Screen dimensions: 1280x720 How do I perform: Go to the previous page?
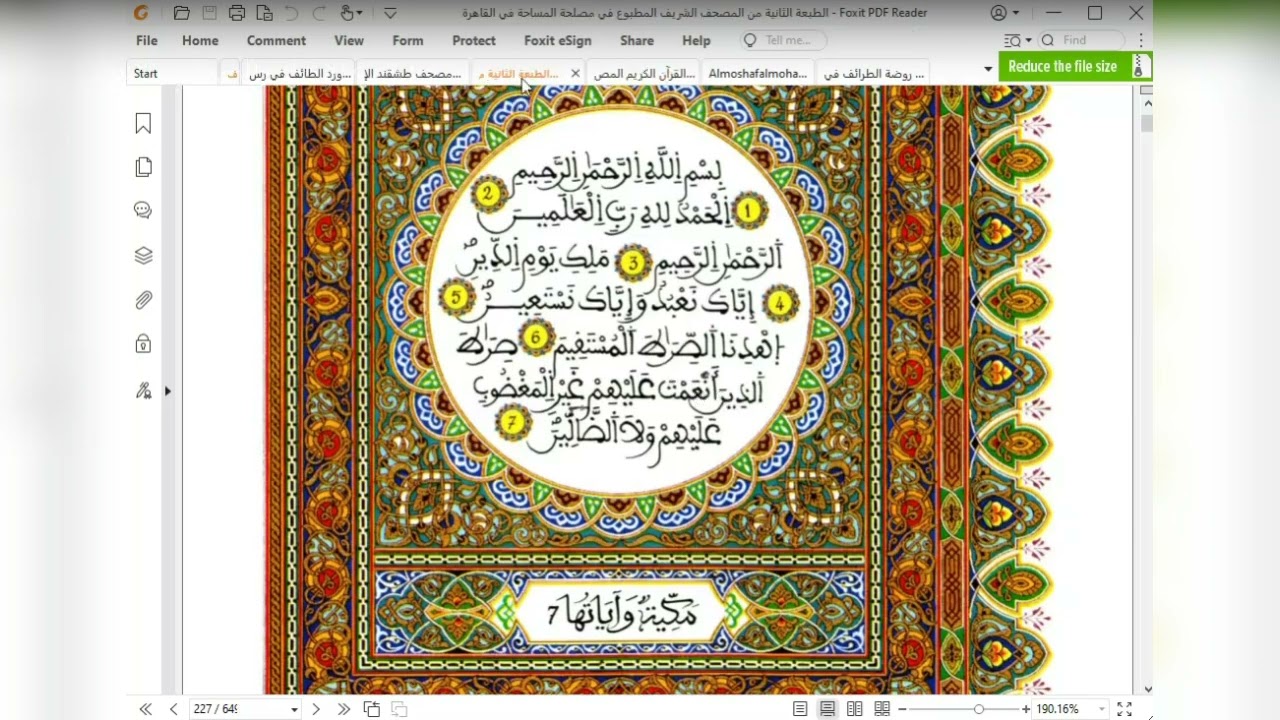point(173,709)
